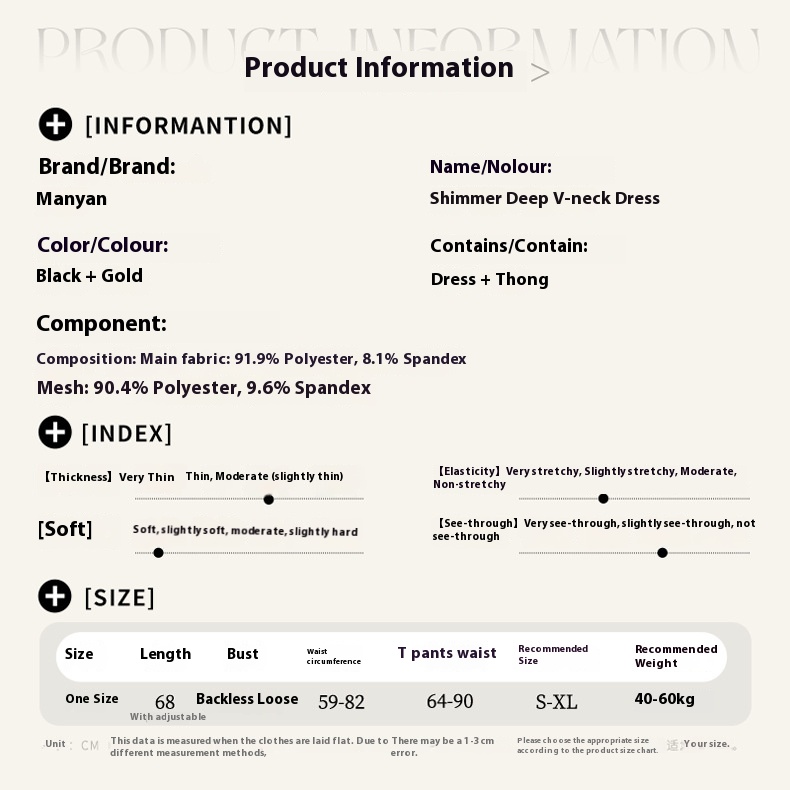This screenshot has height=790, width=790.
Task: Click the Black + Gold color value
Action: 89,276
